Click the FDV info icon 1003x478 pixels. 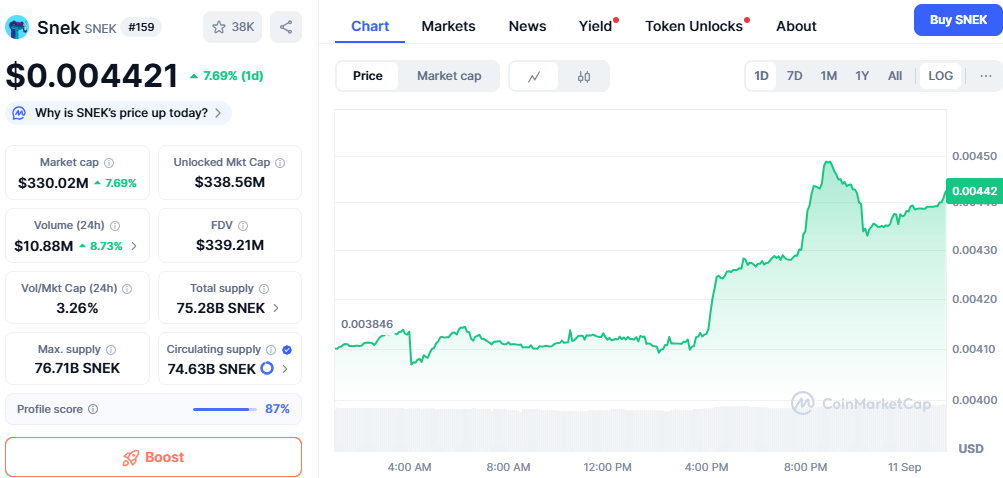tap(243, 226)
